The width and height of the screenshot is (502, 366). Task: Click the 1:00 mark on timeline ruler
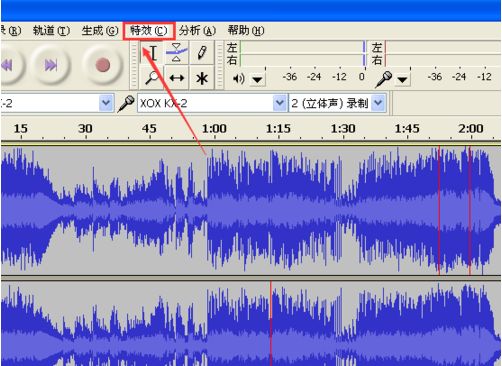214,129
